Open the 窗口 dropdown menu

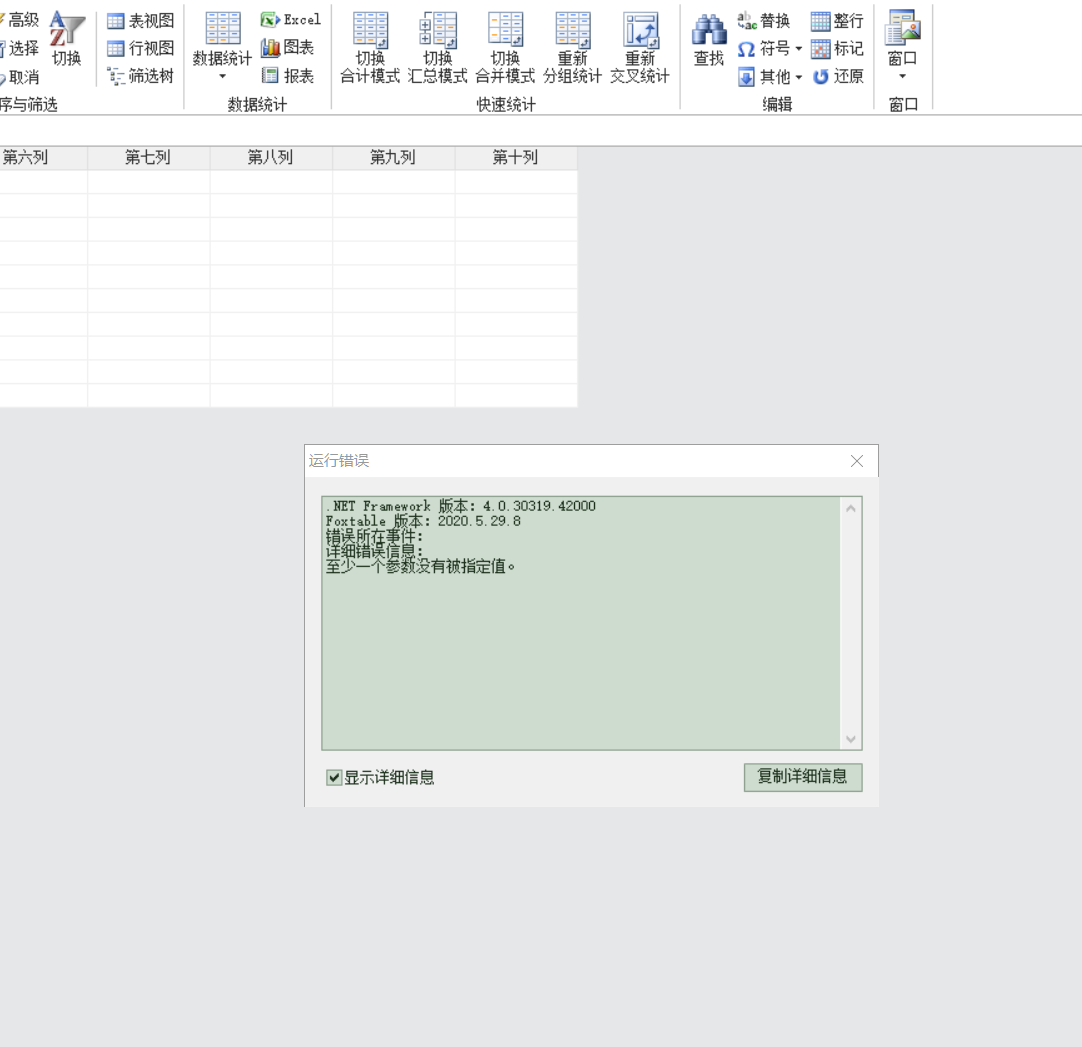tap(903, 76)
